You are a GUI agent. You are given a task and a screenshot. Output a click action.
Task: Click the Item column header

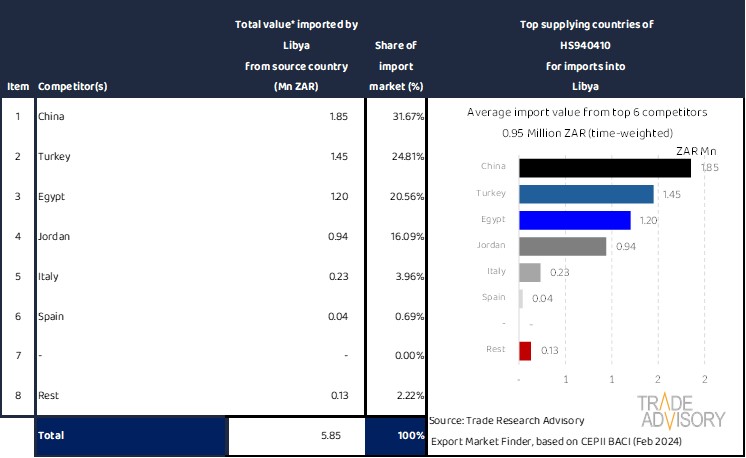click(x=18, y=86)
